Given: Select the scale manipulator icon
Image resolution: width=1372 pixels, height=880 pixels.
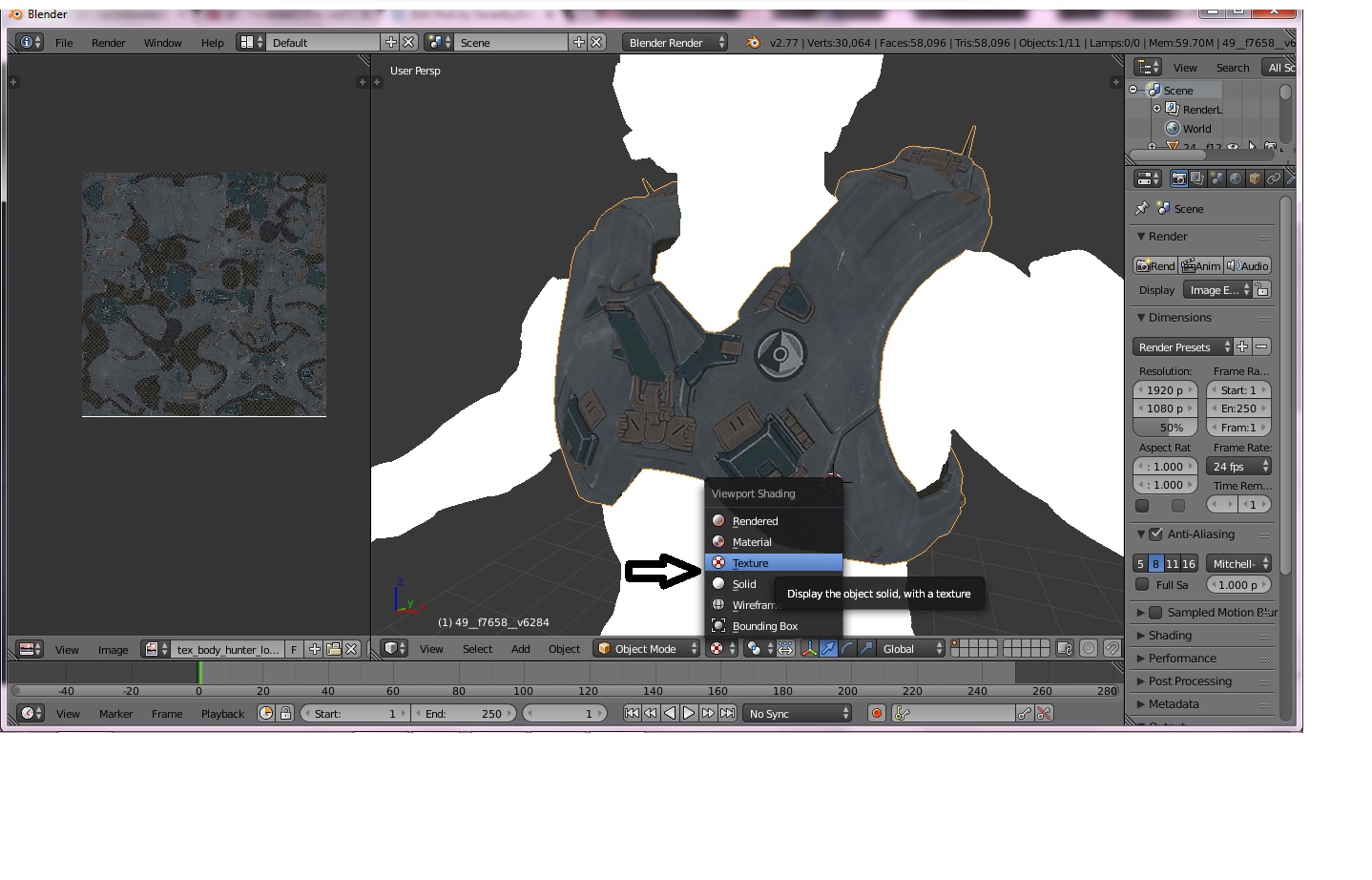Looking at the screenshot, I should 866,648.
